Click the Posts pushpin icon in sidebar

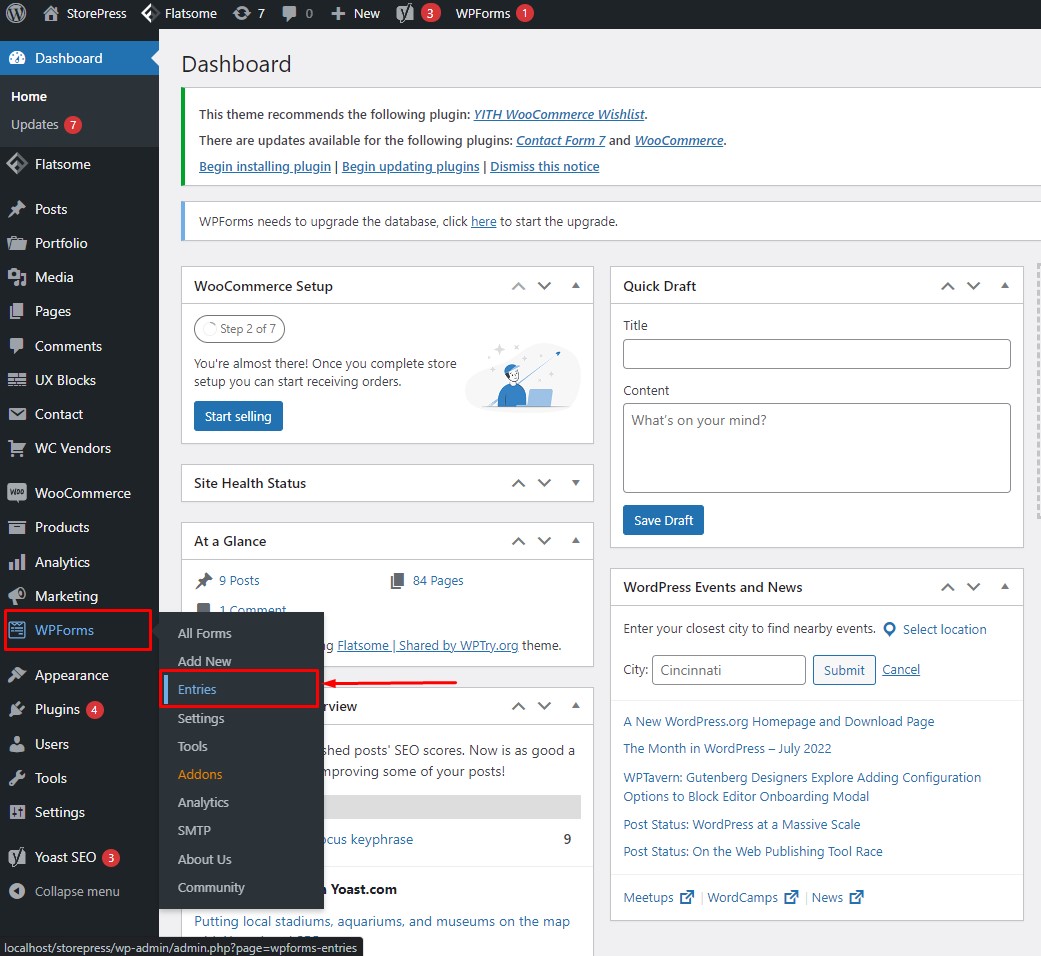click(x=17, y=209)
